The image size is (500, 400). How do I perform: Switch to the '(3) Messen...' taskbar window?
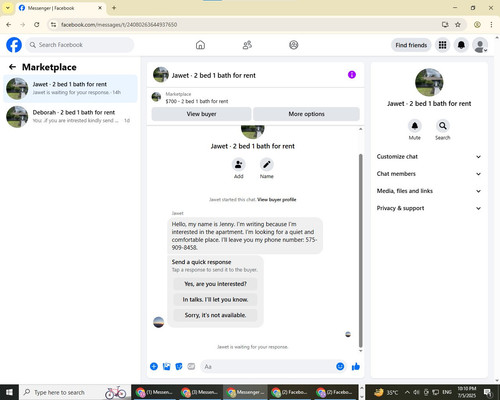[200, 392]
